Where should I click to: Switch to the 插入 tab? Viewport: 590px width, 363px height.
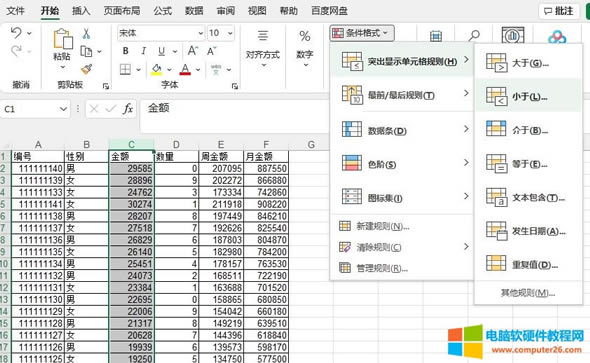click(81, 11)
